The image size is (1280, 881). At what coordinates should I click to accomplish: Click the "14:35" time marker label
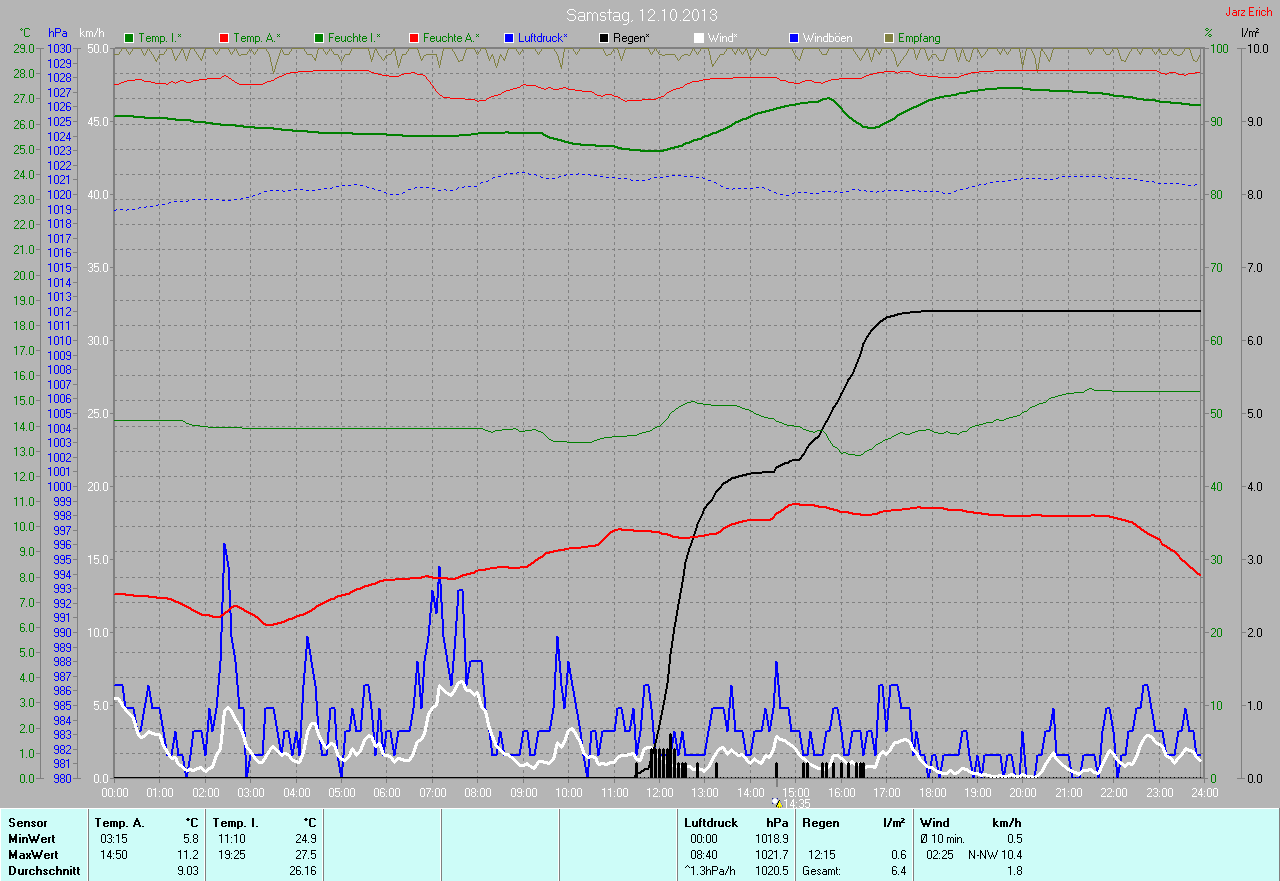coord(796,803)
